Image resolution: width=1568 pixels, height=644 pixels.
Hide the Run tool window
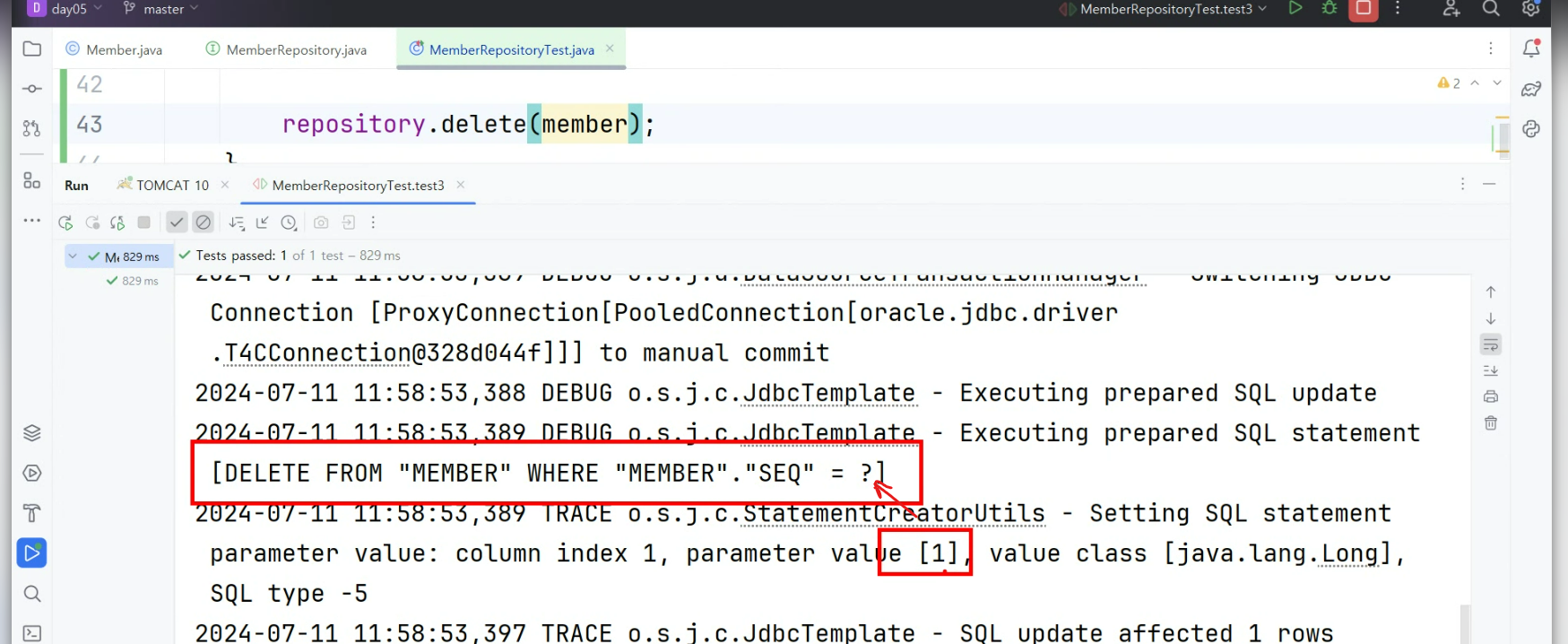click(x=1489, y=184)
